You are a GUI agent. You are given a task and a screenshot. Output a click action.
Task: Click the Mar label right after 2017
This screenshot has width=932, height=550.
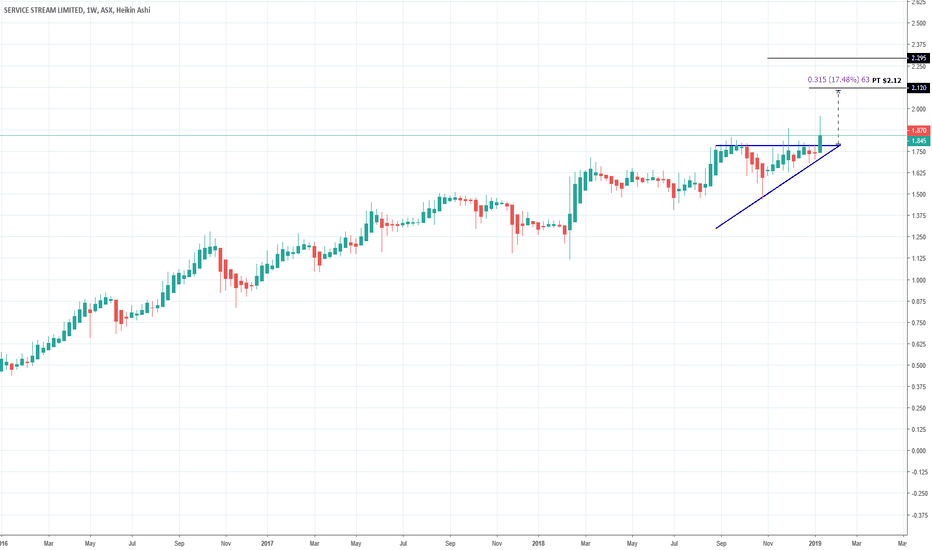point(314,543)
